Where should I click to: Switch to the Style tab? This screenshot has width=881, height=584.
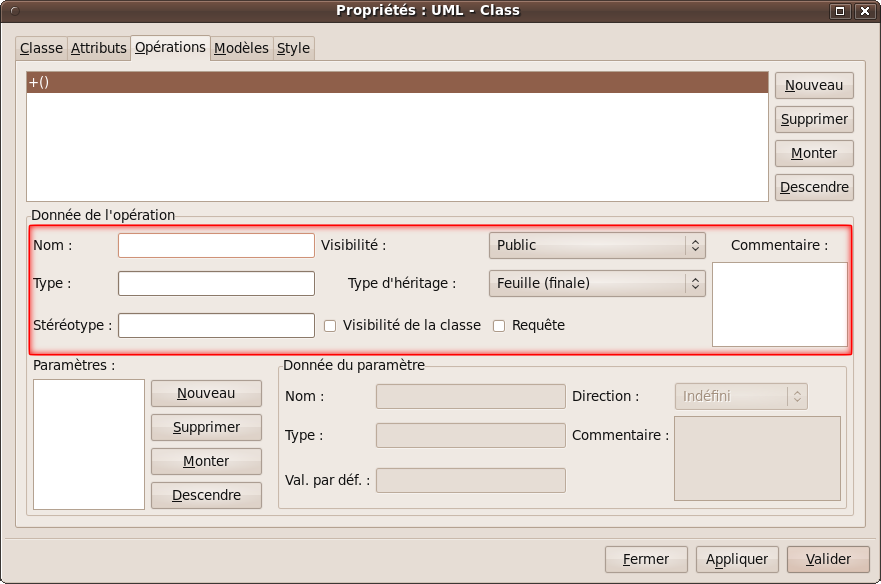tap(293, 48)
